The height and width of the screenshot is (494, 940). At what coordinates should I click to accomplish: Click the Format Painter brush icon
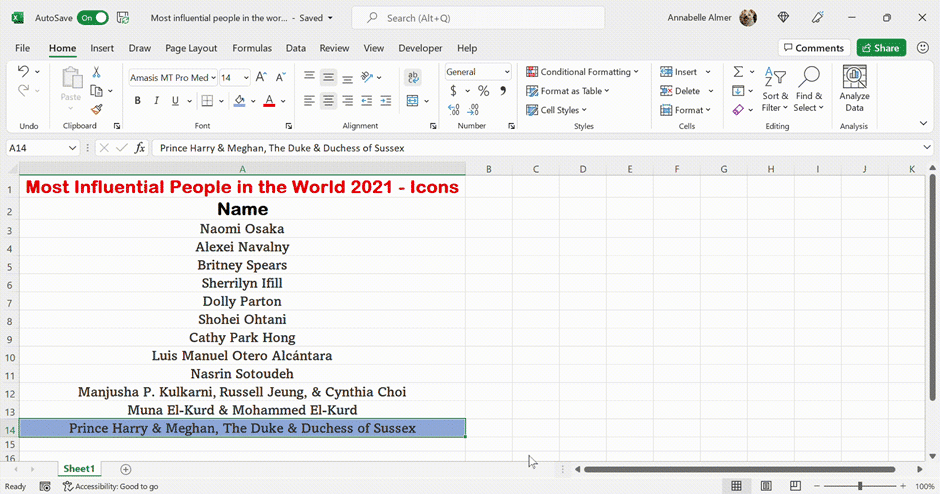[97, 109]
